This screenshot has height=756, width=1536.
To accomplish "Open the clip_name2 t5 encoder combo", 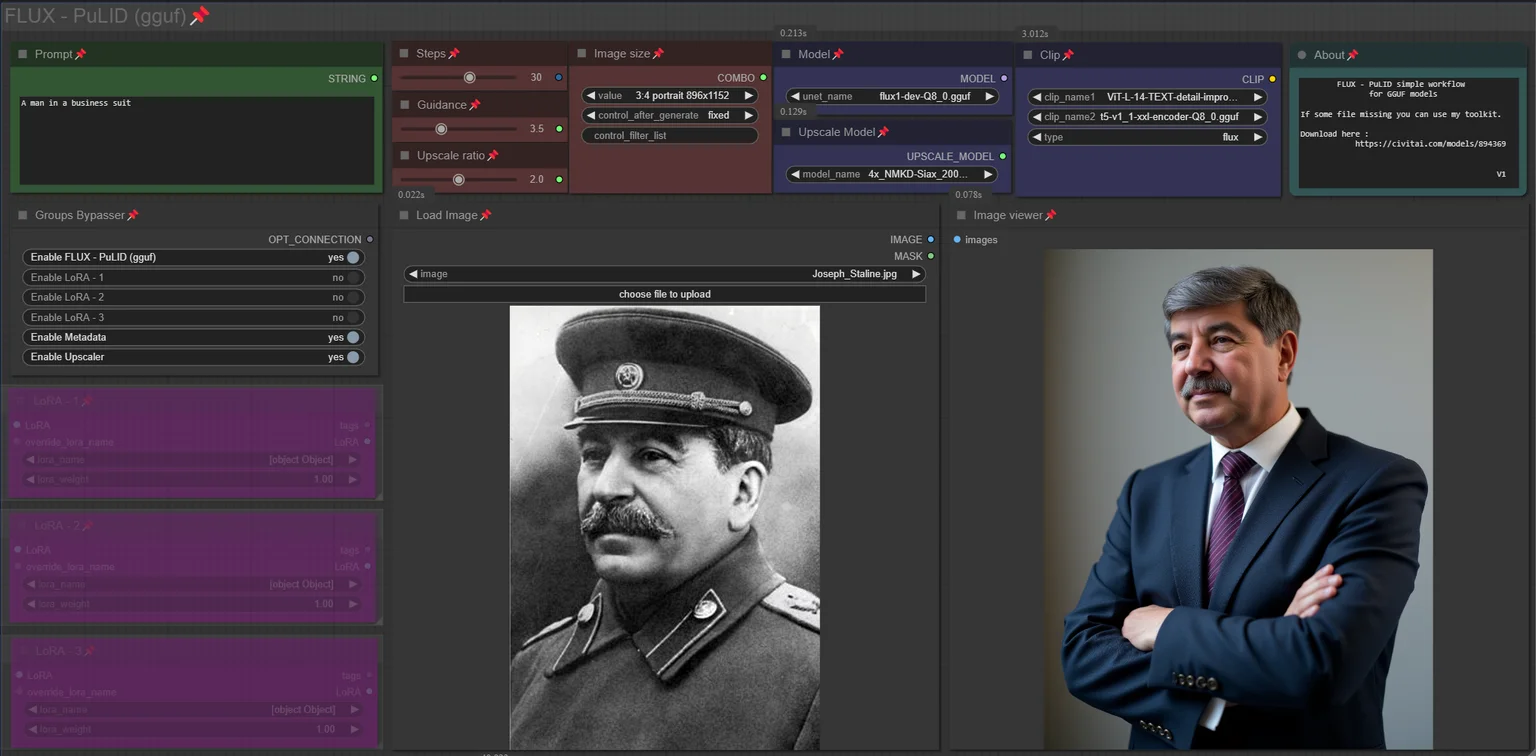I will [x=1148, y=117].
